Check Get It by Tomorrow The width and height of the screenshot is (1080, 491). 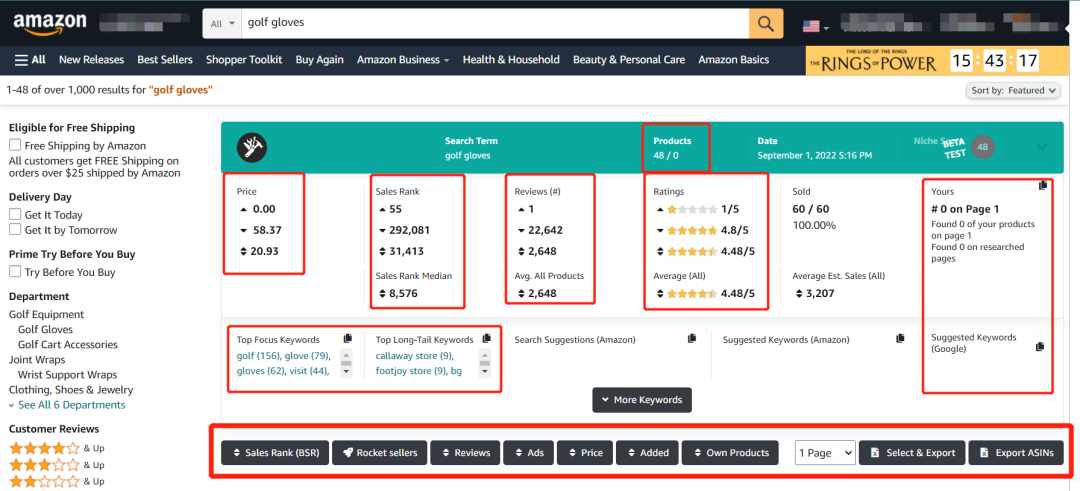click(x=14, y=230)
